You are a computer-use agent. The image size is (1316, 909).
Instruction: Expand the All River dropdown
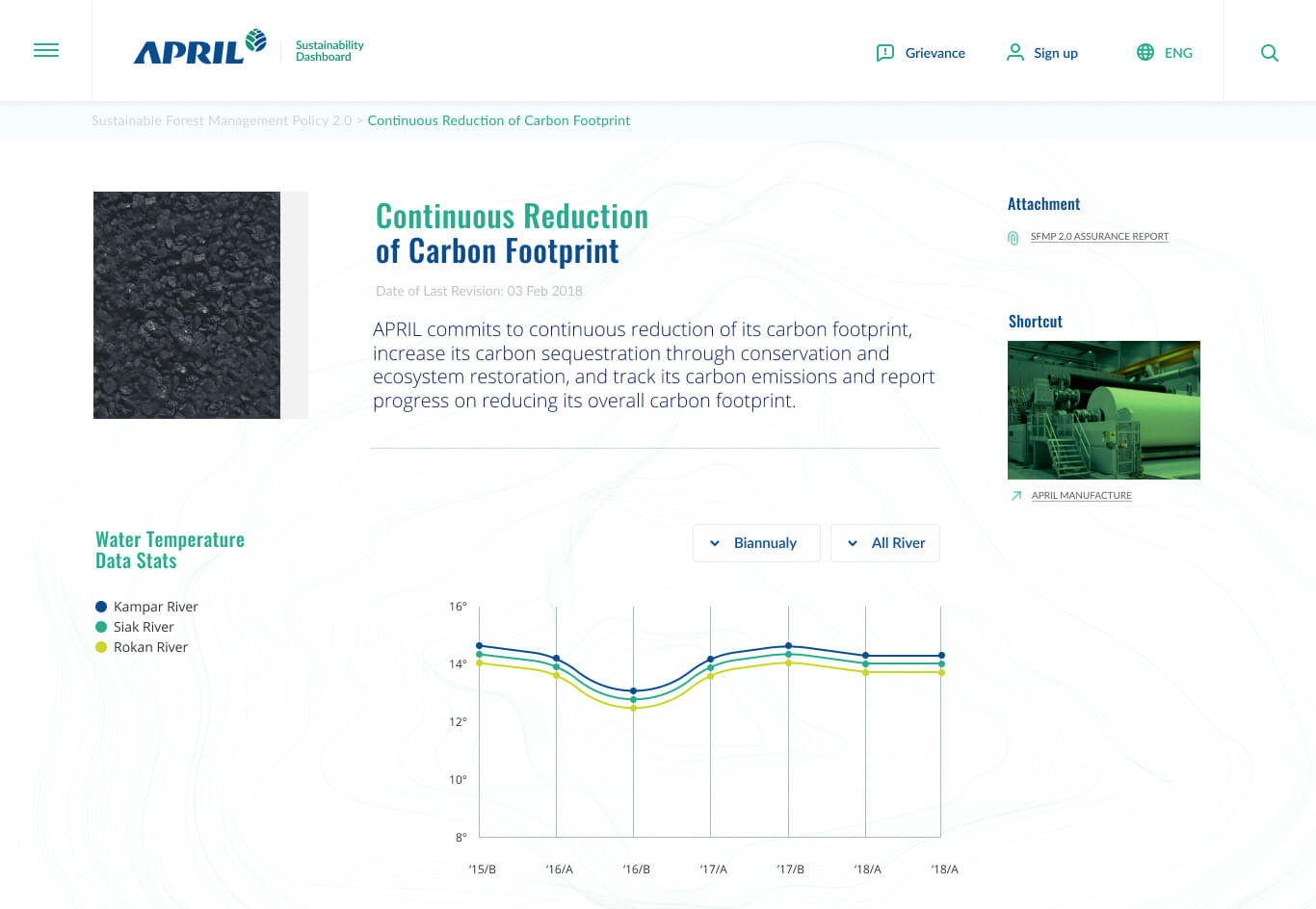(x=884, y=543)
